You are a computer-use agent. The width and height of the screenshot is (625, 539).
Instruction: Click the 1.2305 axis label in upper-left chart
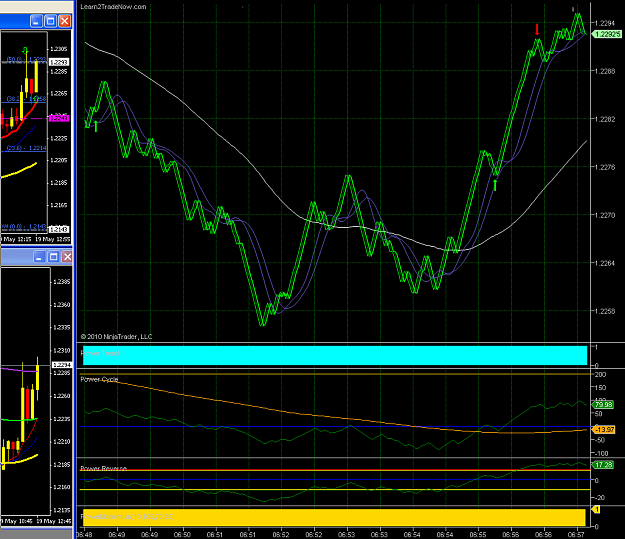59,49
